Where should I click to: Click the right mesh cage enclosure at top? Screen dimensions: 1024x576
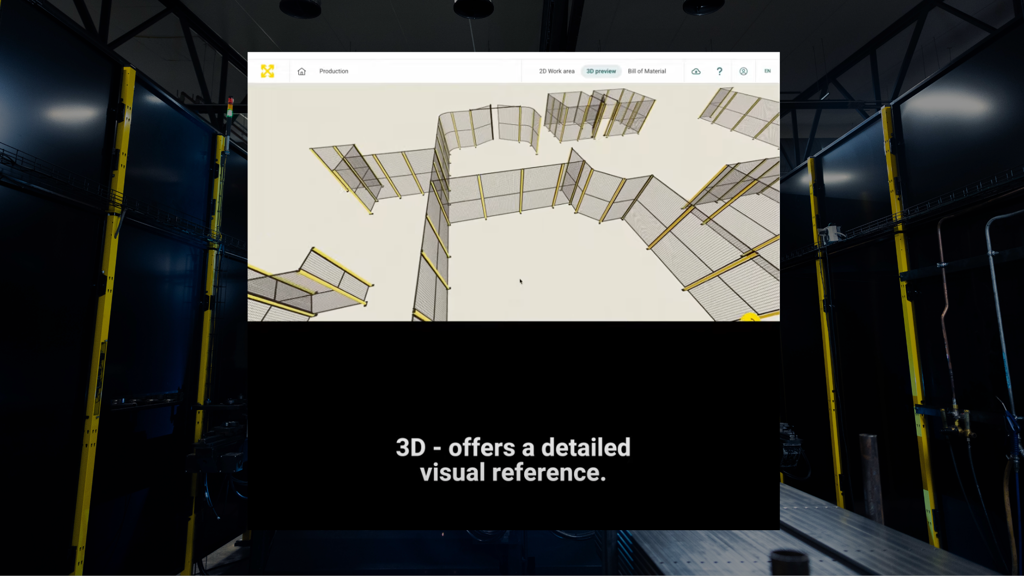tap(624, 110)
